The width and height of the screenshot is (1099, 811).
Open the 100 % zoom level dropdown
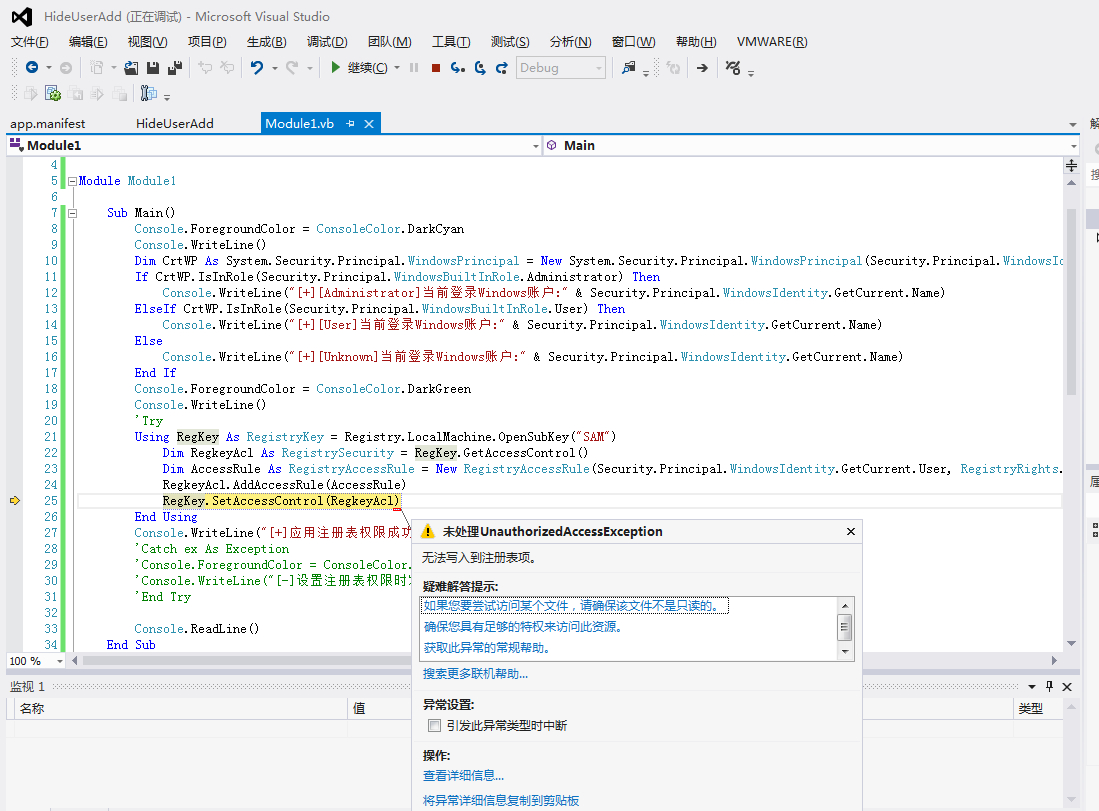click(x=59, y=661)
